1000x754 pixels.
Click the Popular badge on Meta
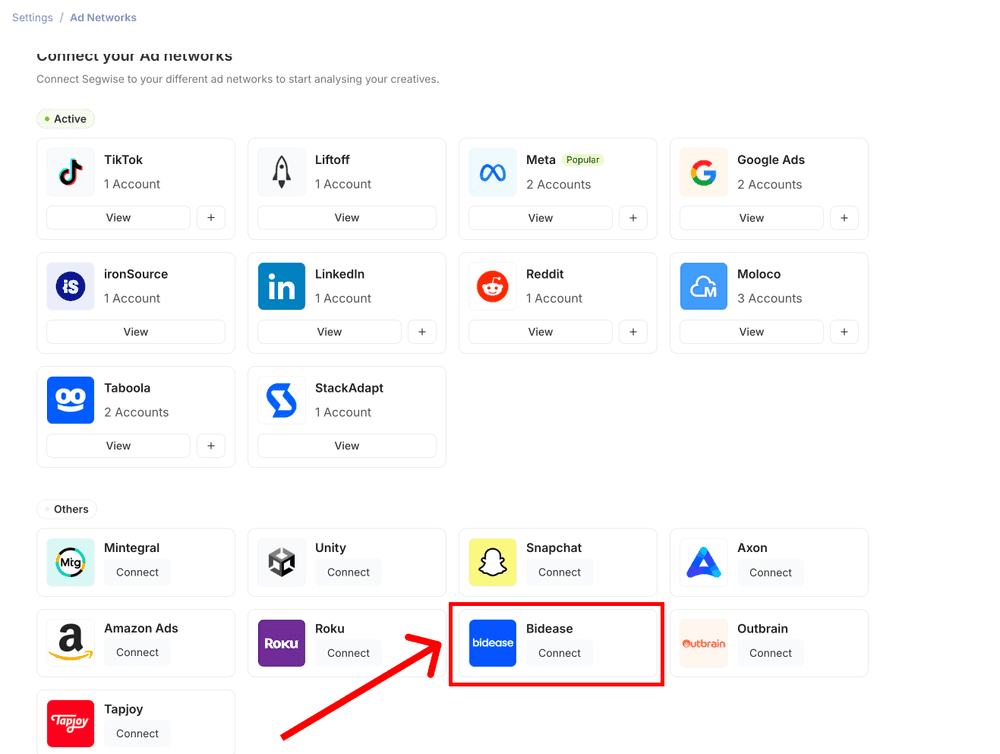pos(583,160)
